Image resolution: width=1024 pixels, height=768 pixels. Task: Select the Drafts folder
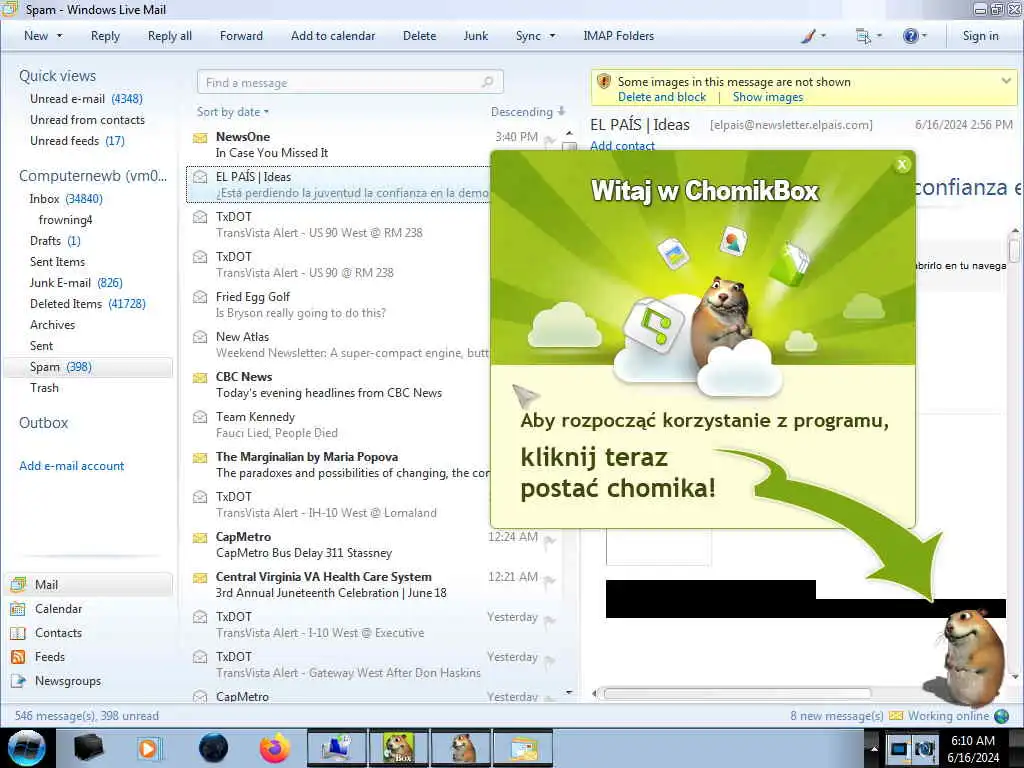point(55,240)
